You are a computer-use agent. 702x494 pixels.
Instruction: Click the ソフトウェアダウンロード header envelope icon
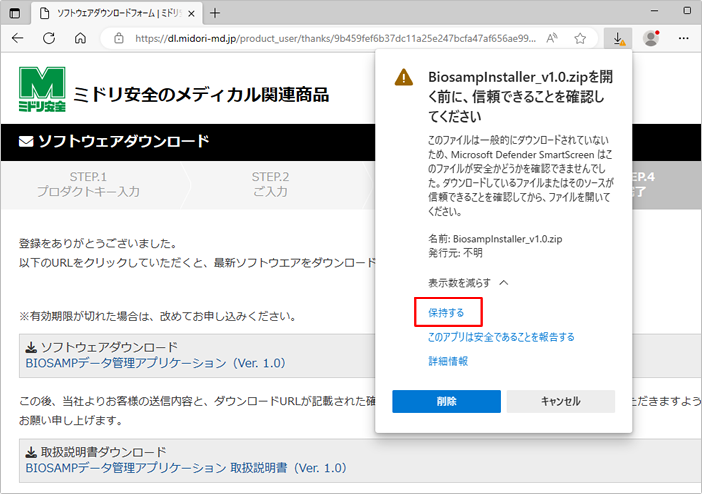coord(26,142)
